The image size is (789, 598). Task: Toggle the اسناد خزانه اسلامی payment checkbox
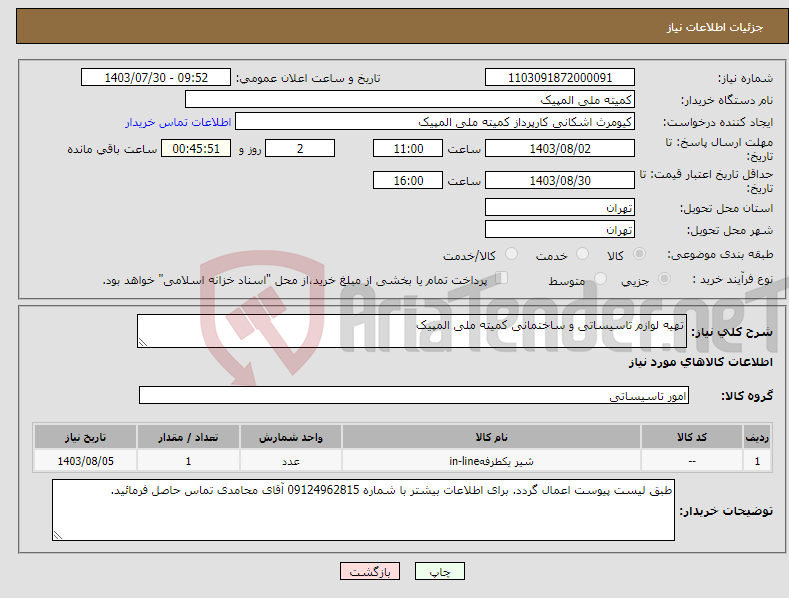tap(502, 278)
